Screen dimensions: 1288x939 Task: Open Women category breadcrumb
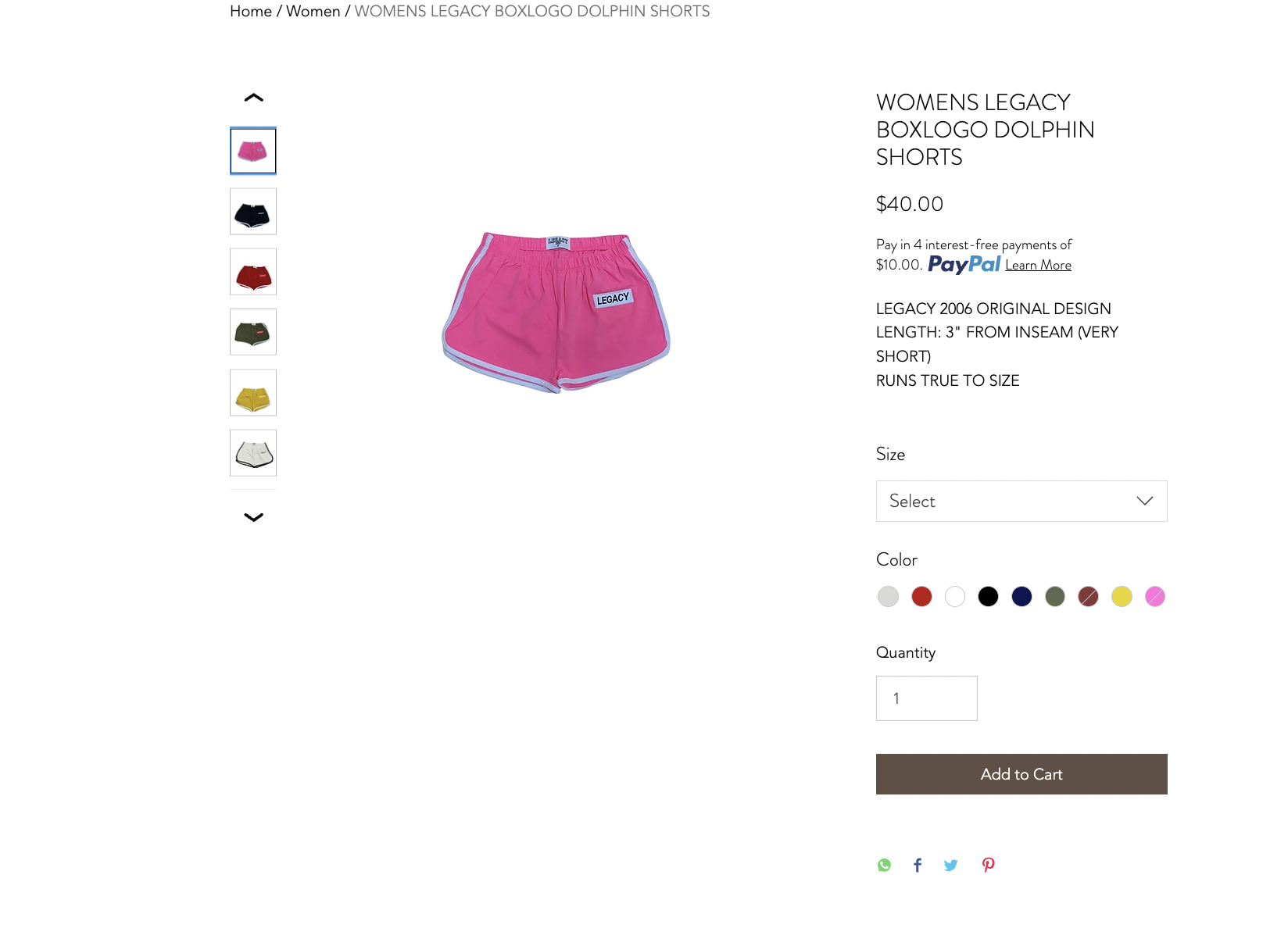click(313, 11)
